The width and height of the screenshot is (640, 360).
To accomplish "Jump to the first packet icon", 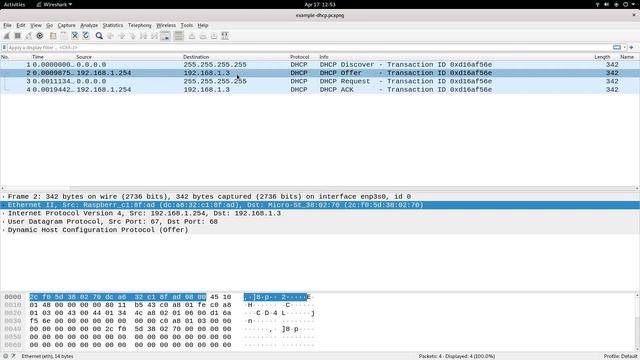I will coord(143,36).
